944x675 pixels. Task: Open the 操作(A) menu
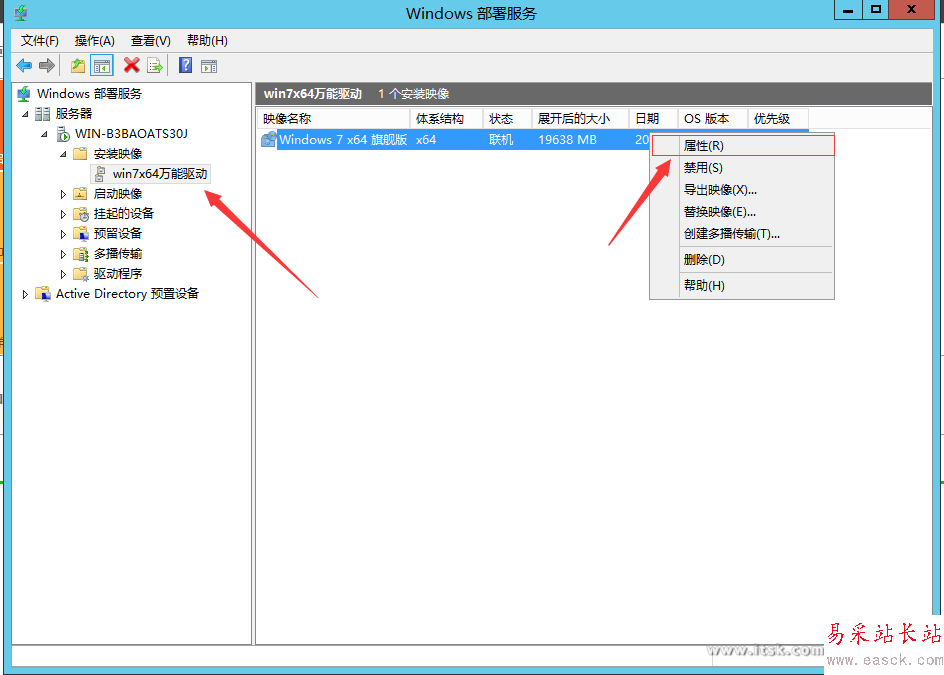(95, 40)
